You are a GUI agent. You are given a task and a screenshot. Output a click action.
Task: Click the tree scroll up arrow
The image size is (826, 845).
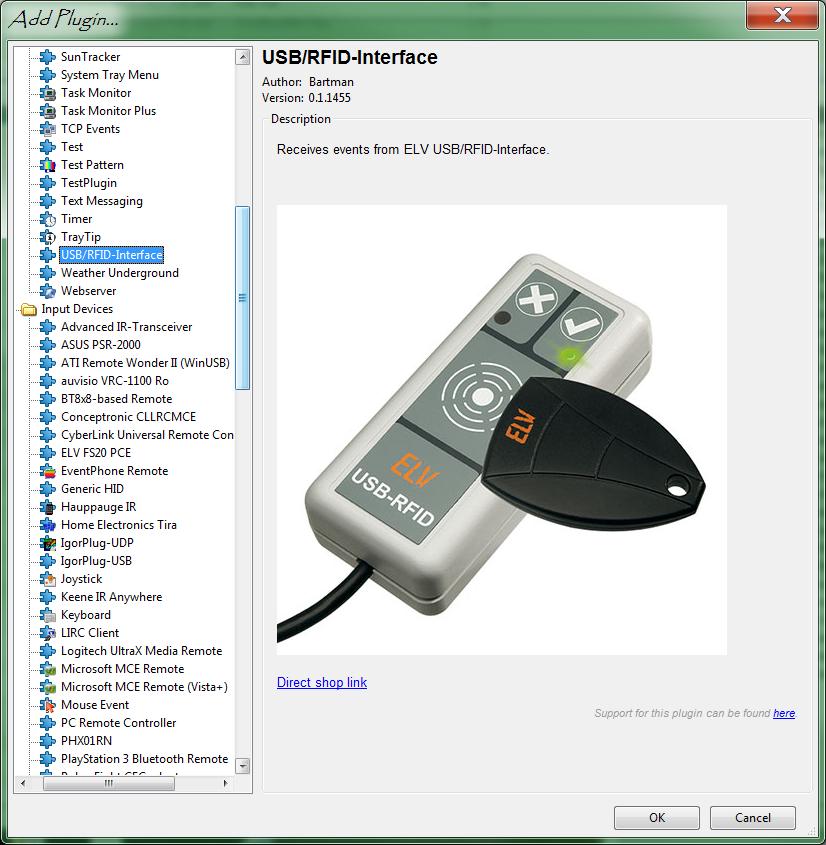(x=243, y=57)
